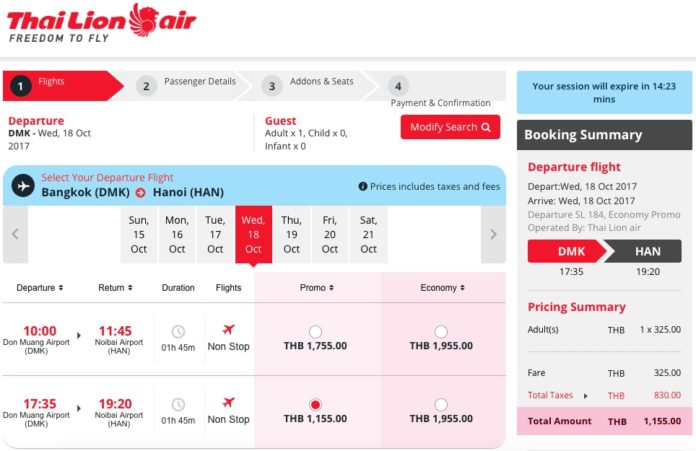Viewport: 696px width, 451px height.
Task: Click the Non Stop plane icon for 17:35 flight
Action: 229,403
